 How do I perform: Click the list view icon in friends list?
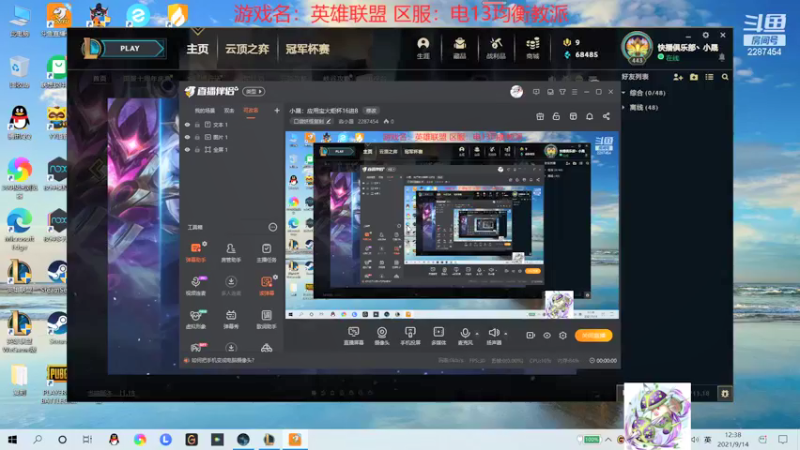709,77
